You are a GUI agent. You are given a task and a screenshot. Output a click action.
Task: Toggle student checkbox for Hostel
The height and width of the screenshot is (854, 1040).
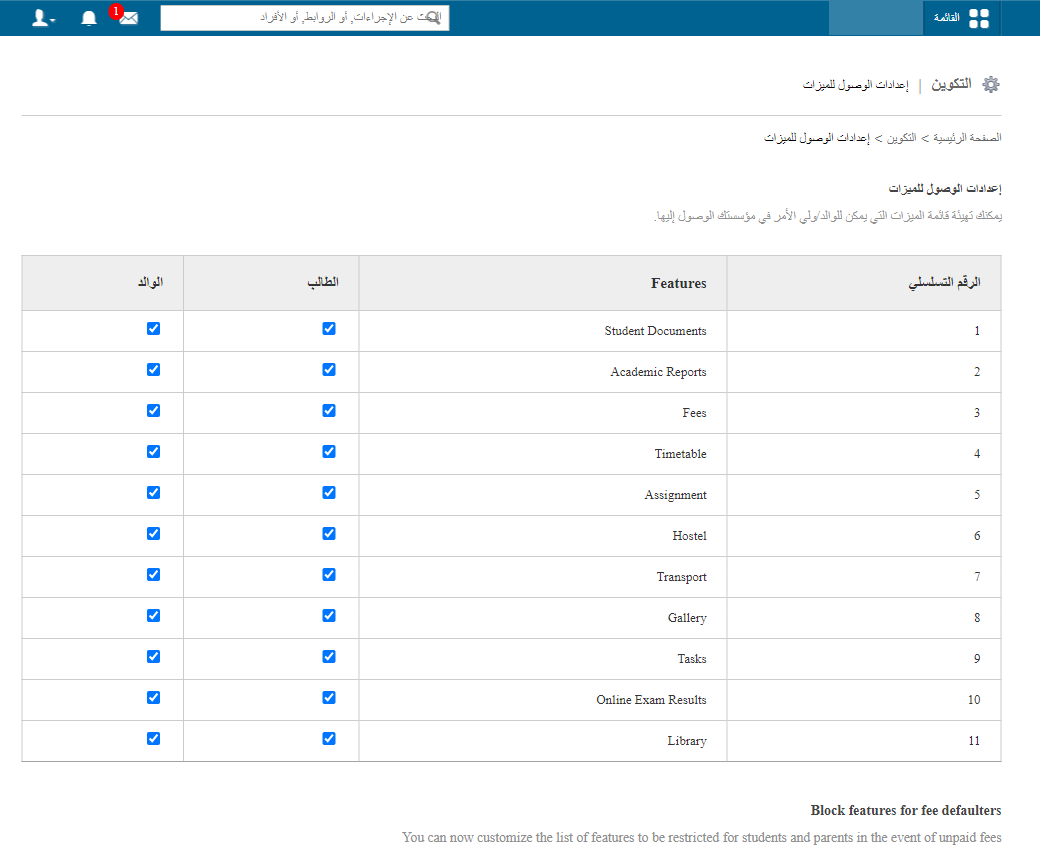(329, 534)
